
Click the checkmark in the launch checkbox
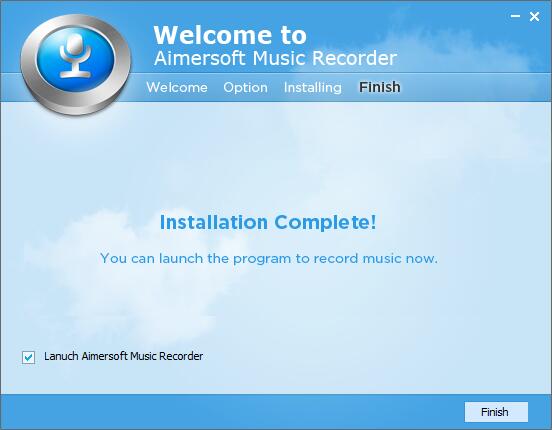click(29, 357)
